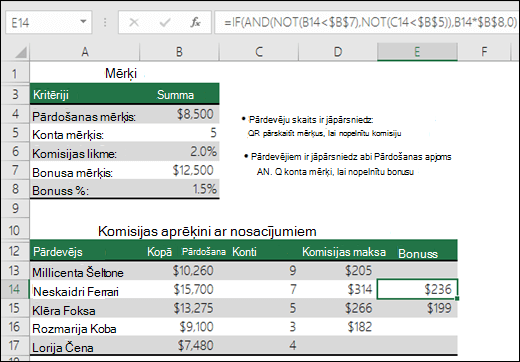The image size is (520, 362).
Task: Click the Name Box showing E14
Action: 49,22
